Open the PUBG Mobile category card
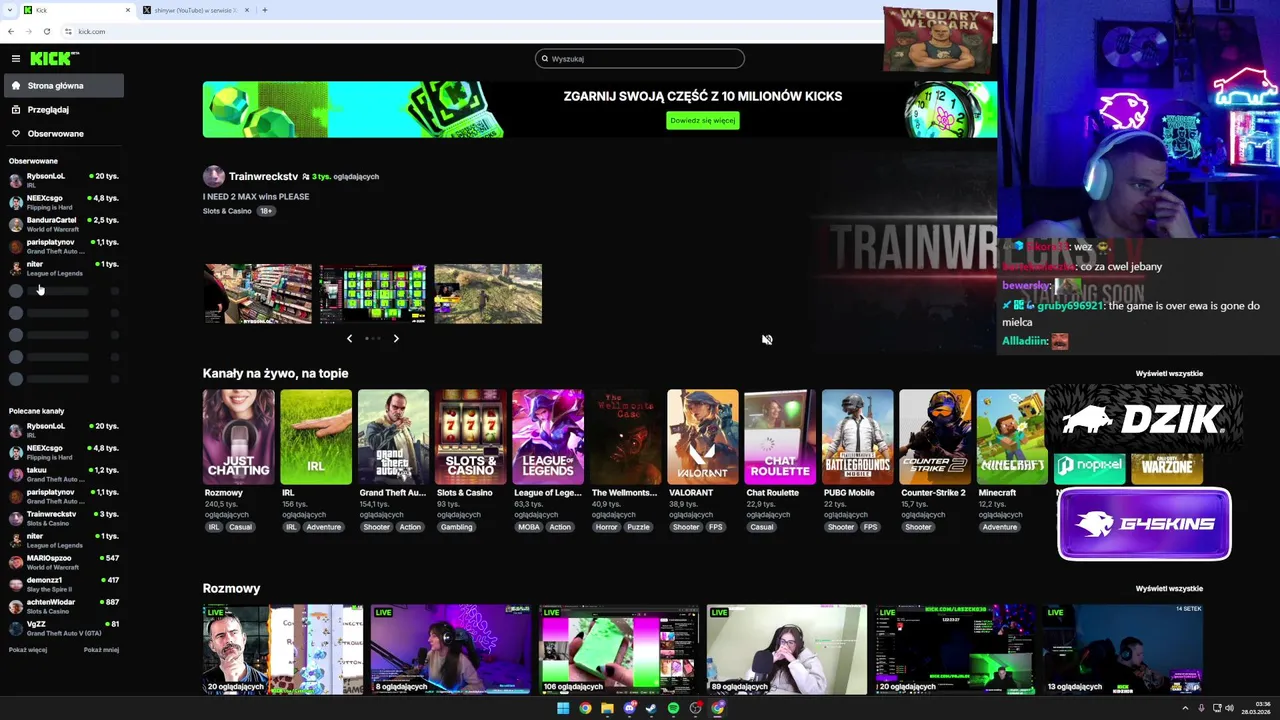1280x720 pixels. click(x=857, y=437)
